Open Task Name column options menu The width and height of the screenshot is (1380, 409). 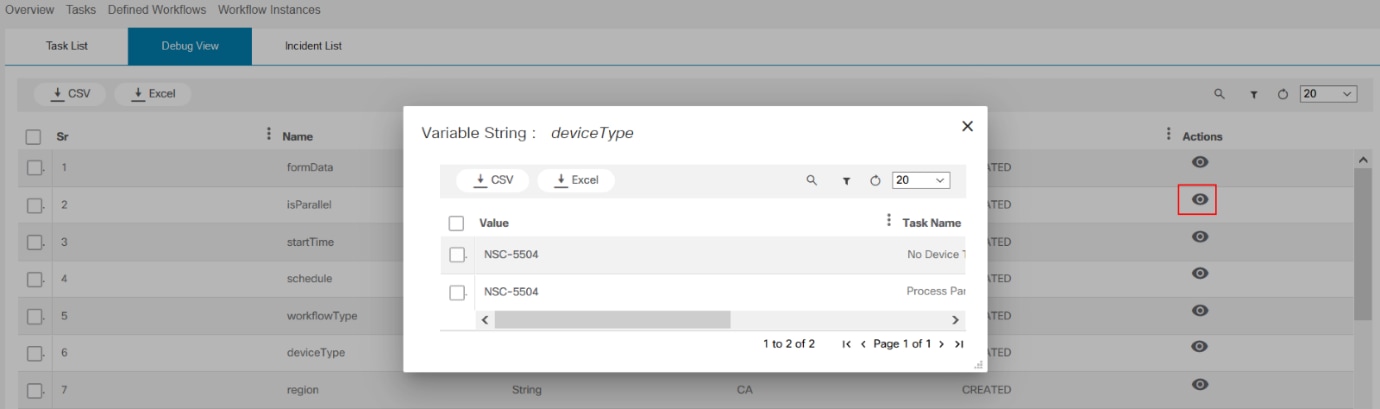889,222
